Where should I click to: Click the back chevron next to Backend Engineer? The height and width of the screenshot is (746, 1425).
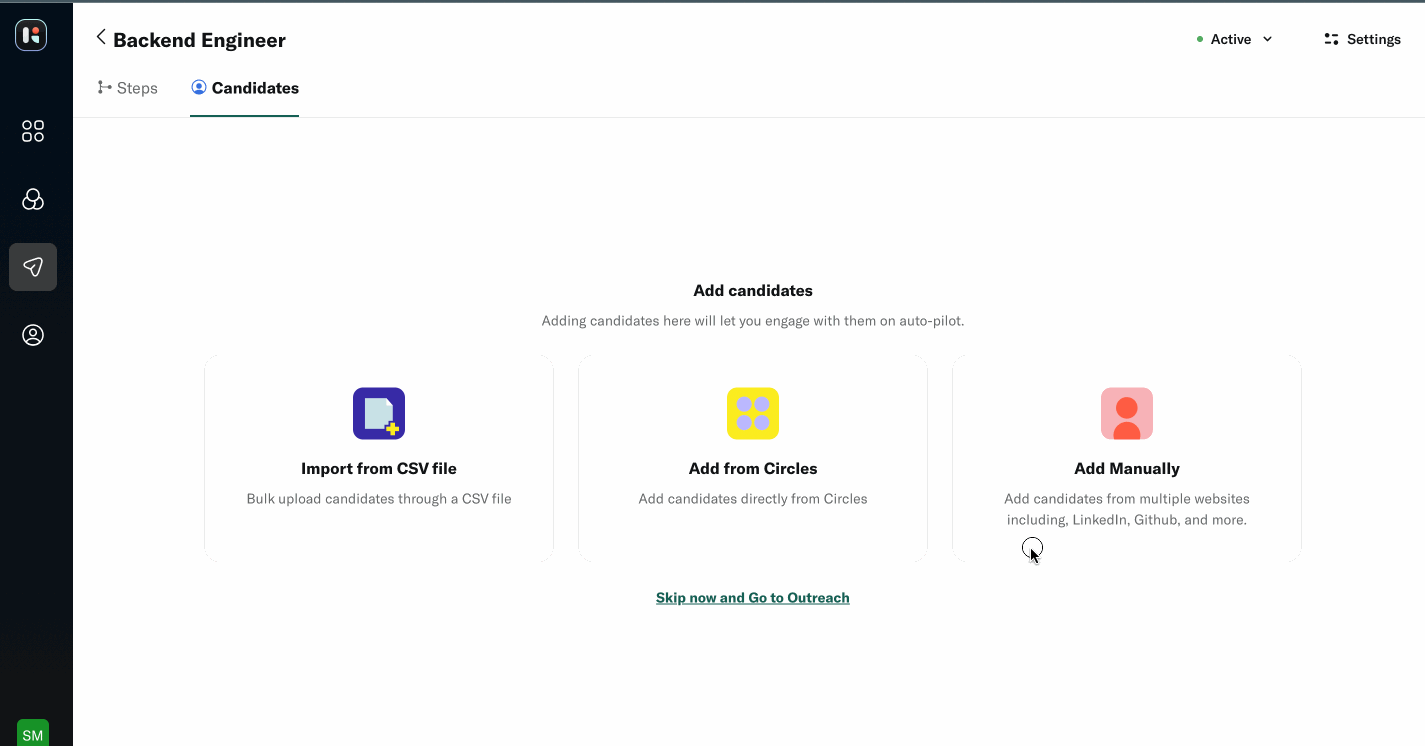coord(100,37)
